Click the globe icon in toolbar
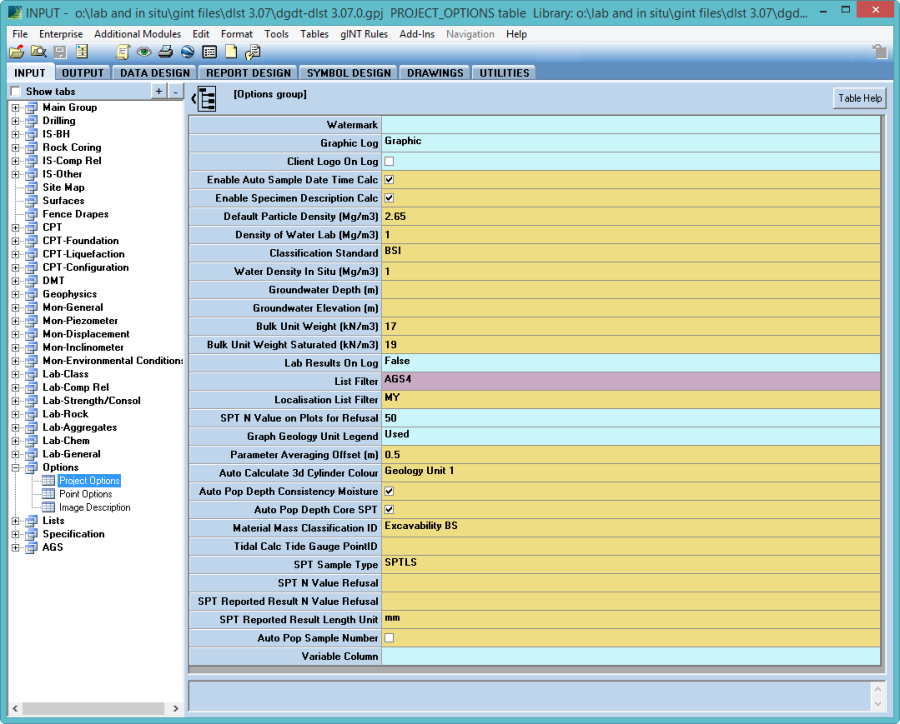 [187, 52]
